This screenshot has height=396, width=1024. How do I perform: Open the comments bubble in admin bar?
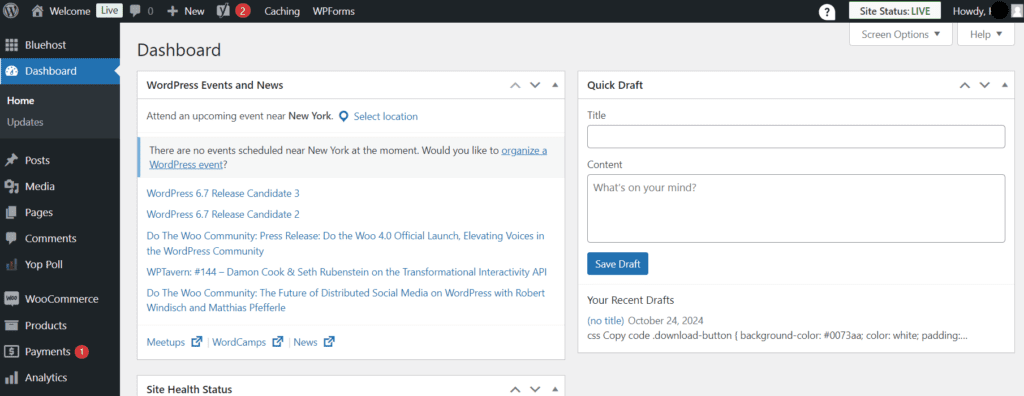(141, 11)
